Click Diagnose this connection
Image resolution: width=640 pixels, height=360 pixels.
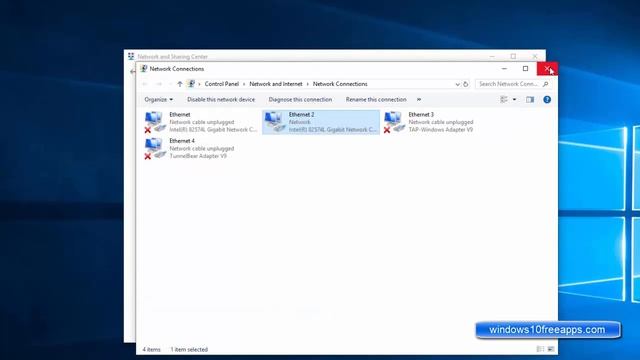point(300,100)
